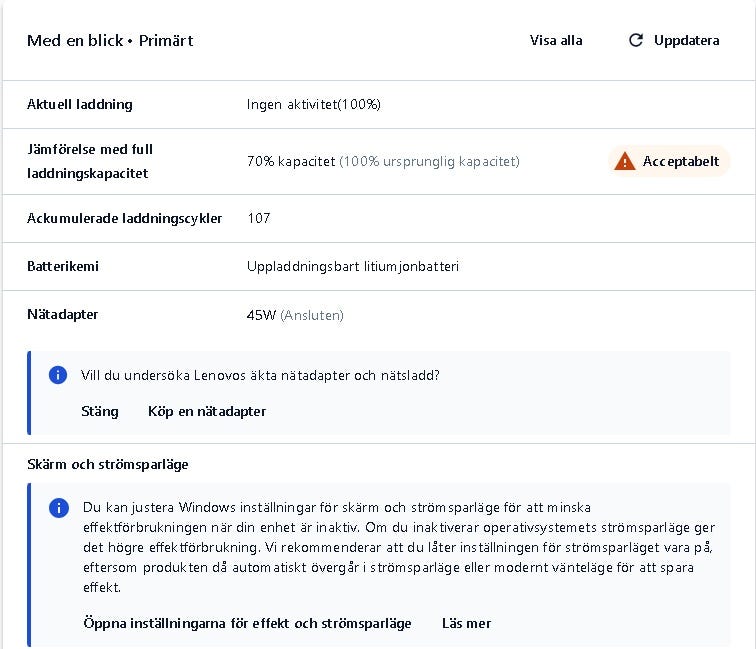The image size is (756, 649).
Task: Click the Ingen aktivitet(100%) value
Action: [314, 104]
